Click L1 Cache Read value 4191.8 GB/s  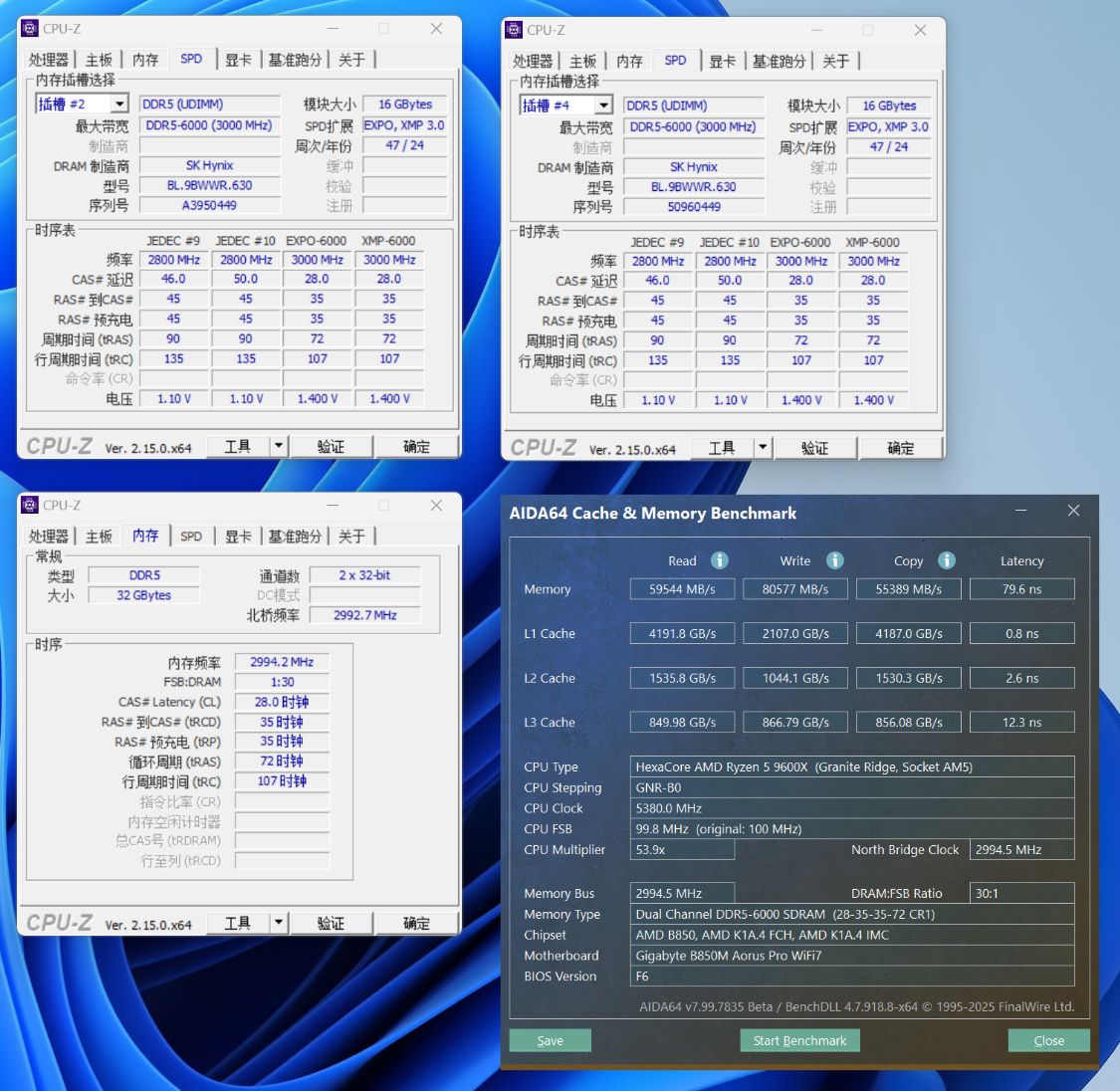[x=682, y=633]
